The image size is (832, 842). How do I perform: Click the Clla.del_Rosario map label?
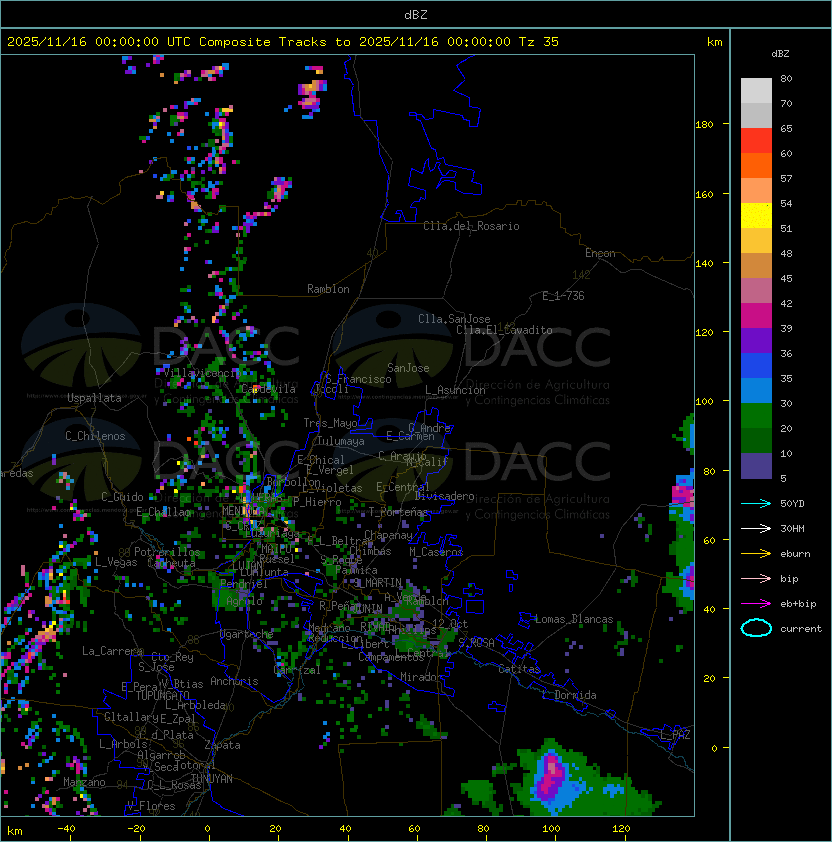pos(471,226)
